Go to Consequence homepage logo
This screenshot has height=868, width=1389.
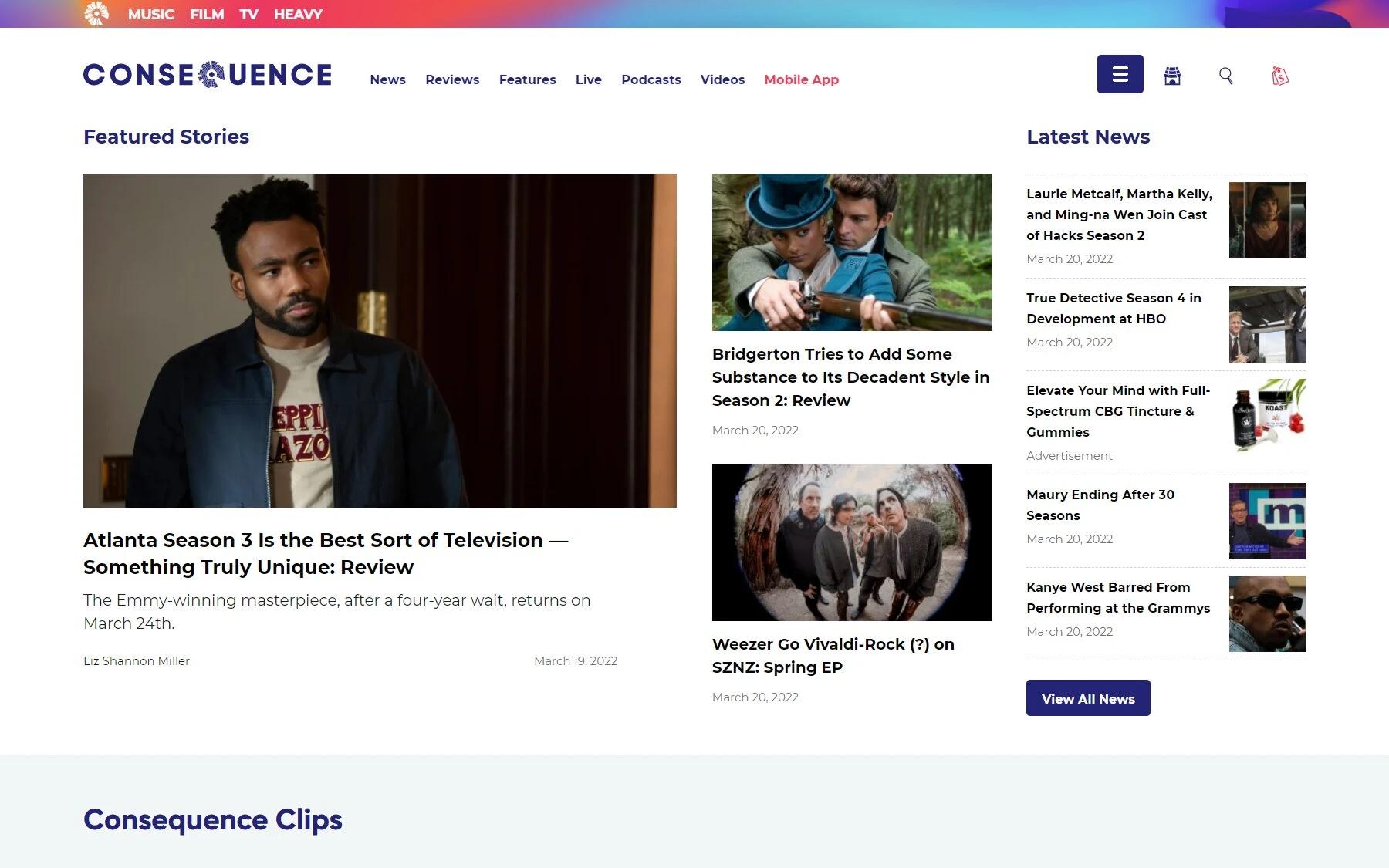click(208, 75)
